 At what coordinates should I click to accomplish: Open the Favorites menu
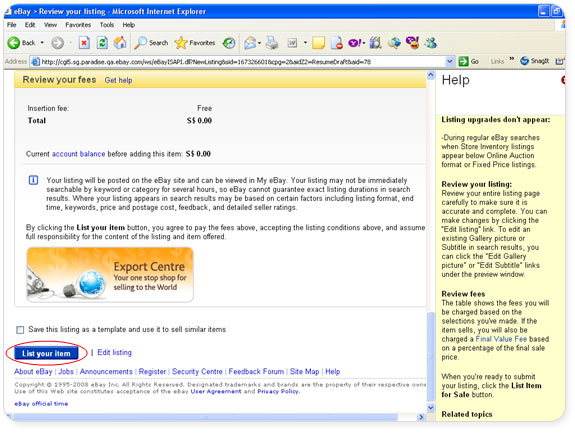(x=78, y=25)
